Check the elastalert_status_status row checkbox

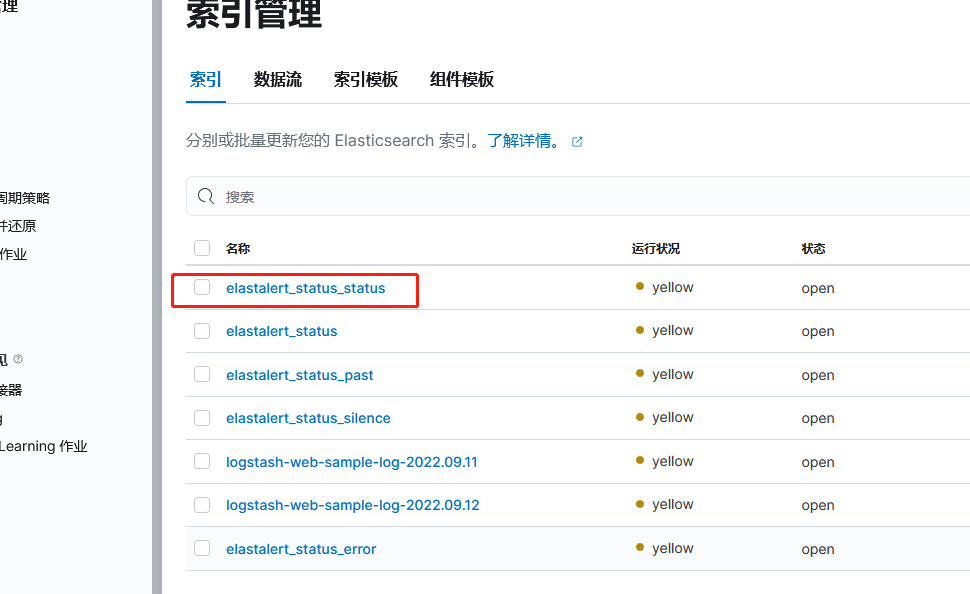(x=202, y=287)
